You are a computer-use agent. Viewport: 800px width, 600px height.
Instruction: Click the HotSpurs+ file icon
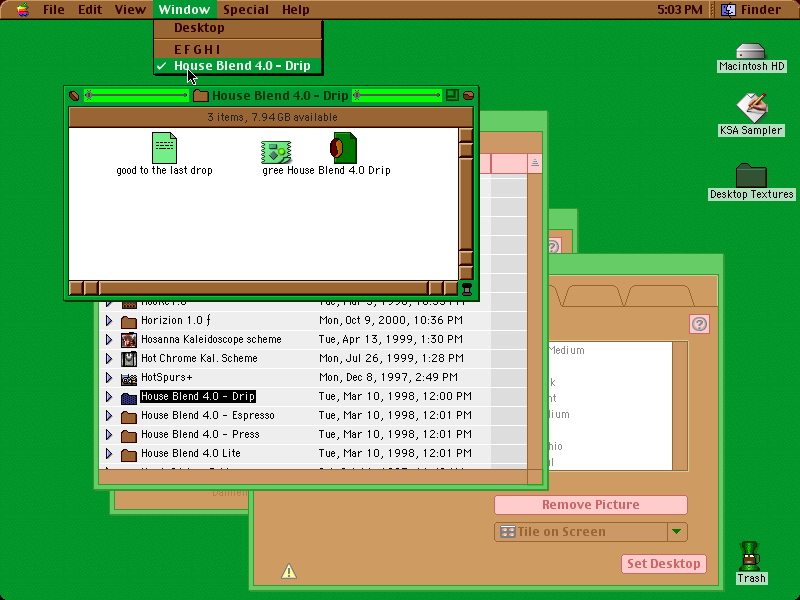129,379
